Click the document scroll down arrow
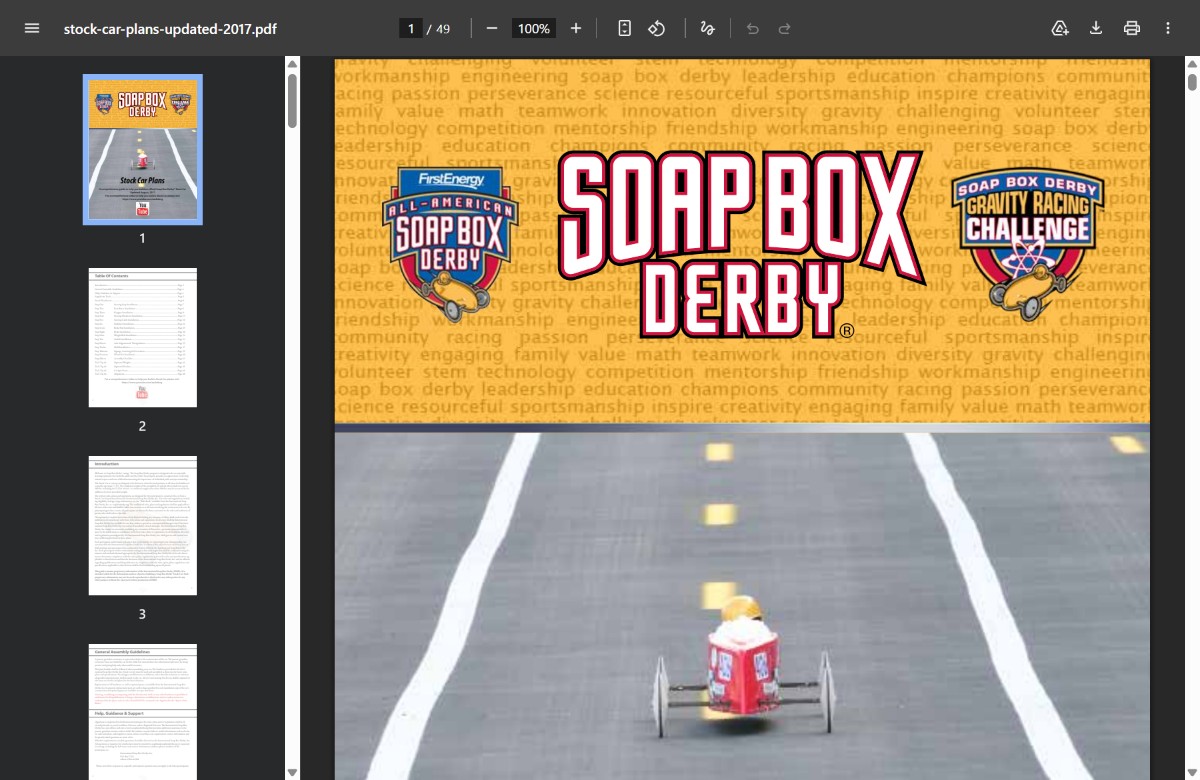This screenshot has width=1200, height=780. pyautogui.click(x=1192, y=772)
